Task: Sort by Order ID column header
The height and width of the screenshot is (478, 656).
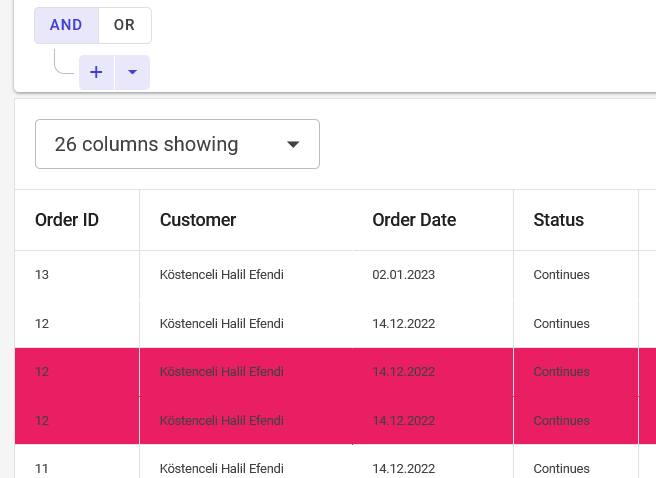Action: tap(77, 220)
